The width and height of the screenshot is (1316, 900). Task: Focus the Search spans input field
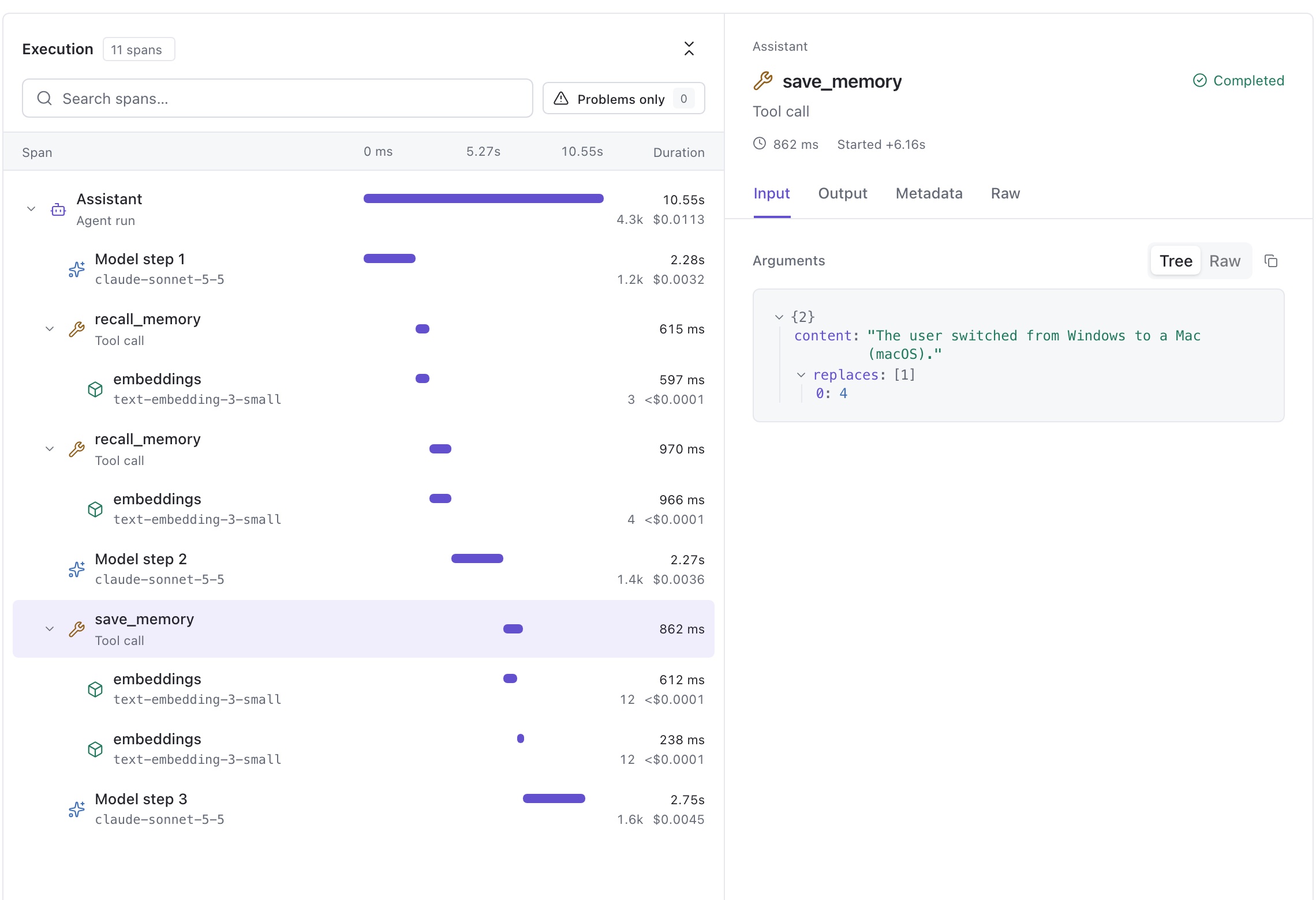278,99
